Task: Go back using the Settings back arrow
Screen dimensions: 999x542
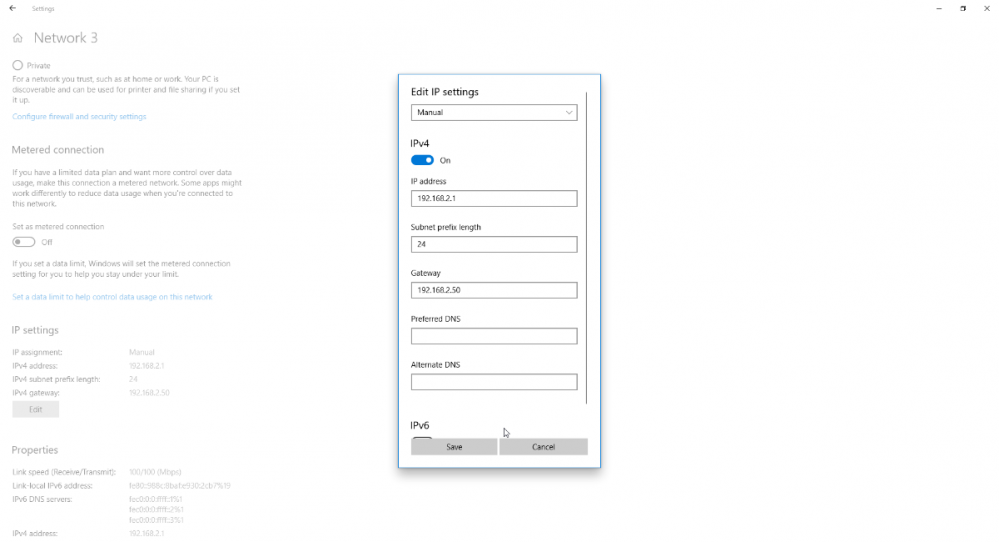Action: point(13,8)
